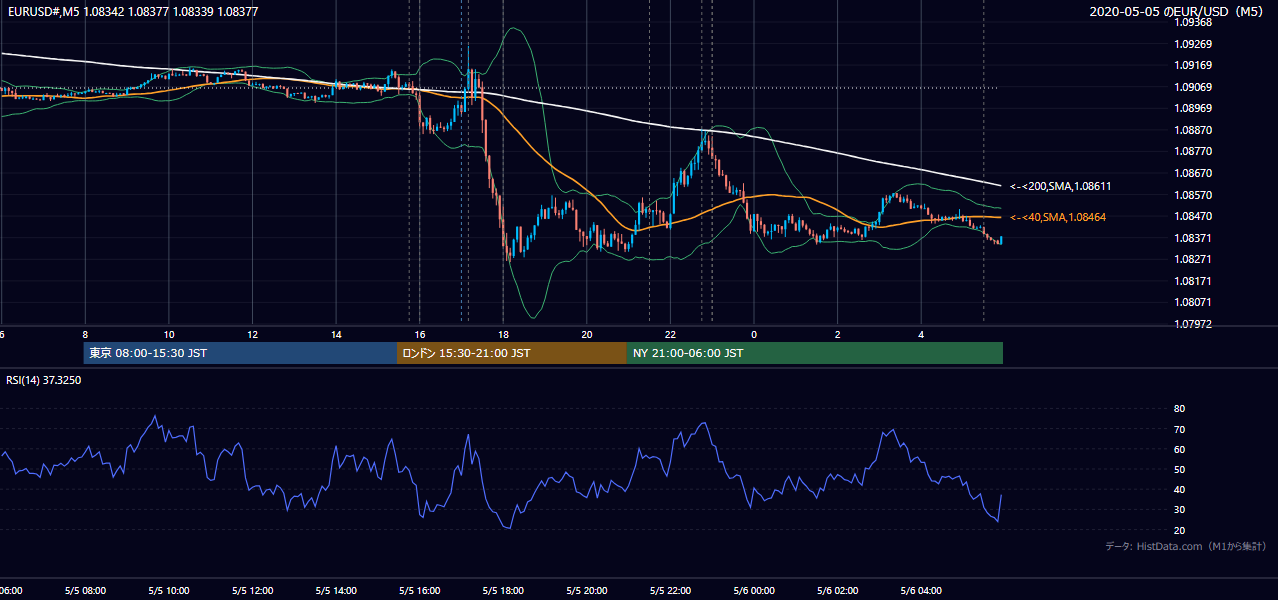Click the RSI(14) 37.3250 indicator label
The width and height of the screenshot is (1278, 600).
tap(44, 380)
